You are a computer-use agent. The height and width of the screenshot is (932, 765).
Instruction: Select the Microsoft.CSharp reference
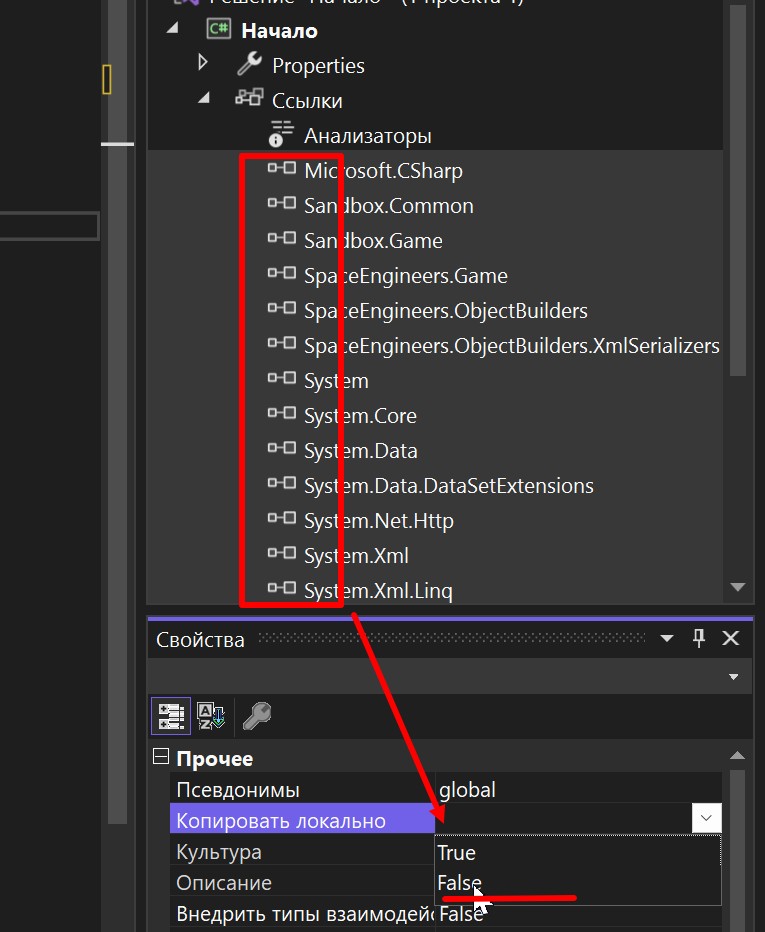click(x=383, y=171)
